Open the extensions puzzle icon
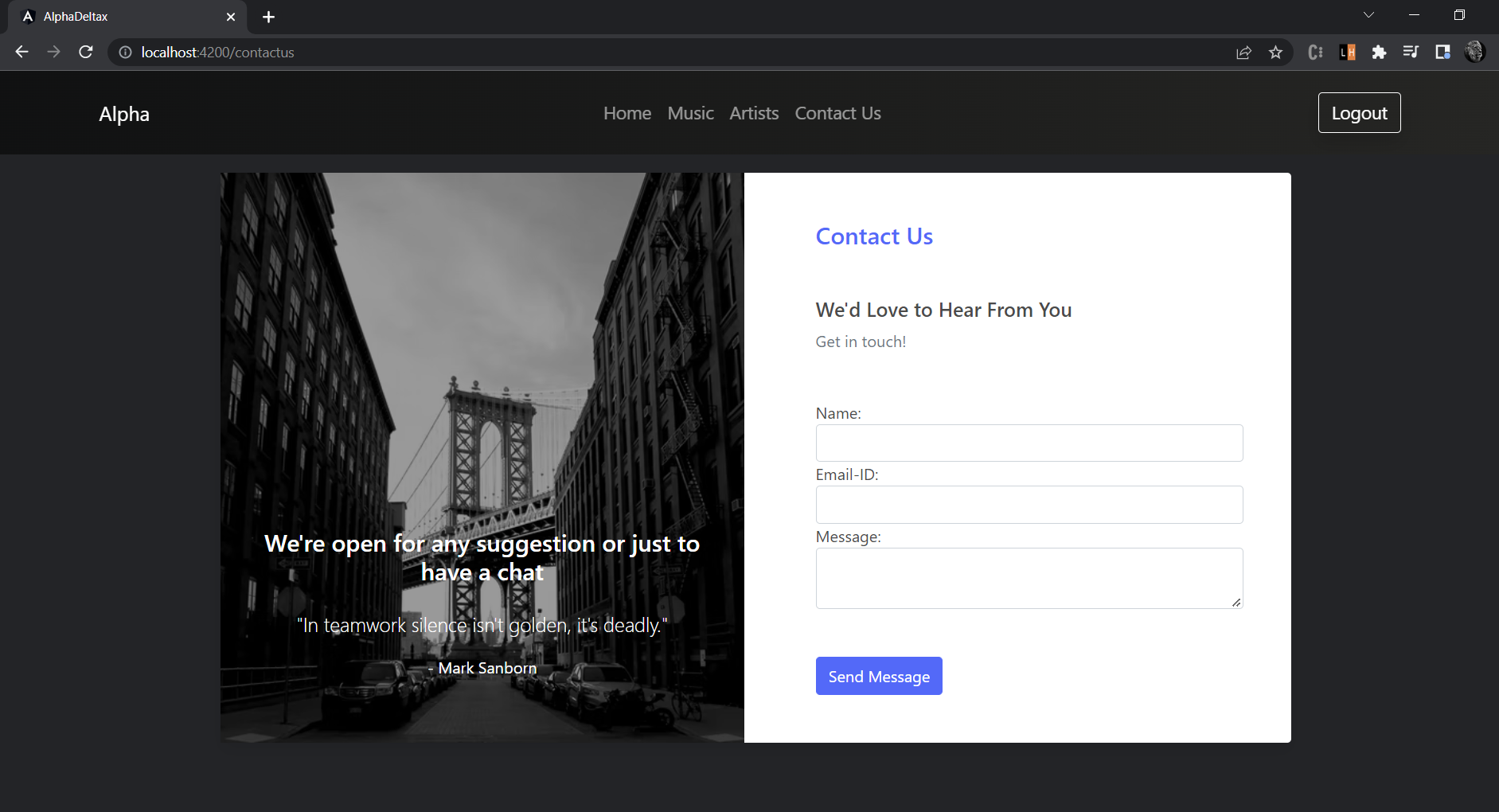Image resolution: width=1499 pixels, height=812 pixels. 1379,53
